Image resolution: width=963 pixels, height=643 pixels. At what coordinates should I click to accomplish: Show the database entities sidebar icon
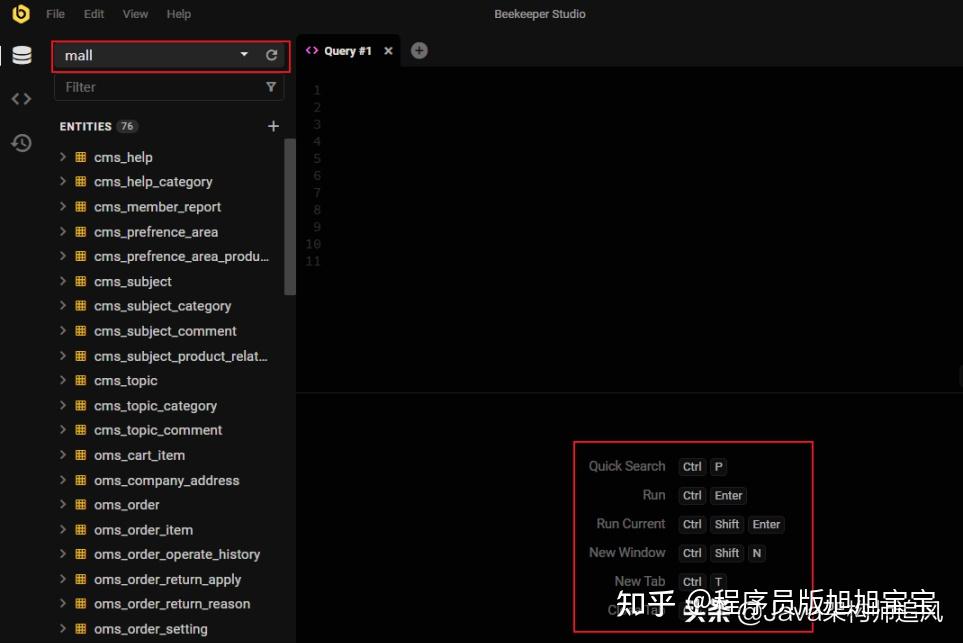point(22,55)
